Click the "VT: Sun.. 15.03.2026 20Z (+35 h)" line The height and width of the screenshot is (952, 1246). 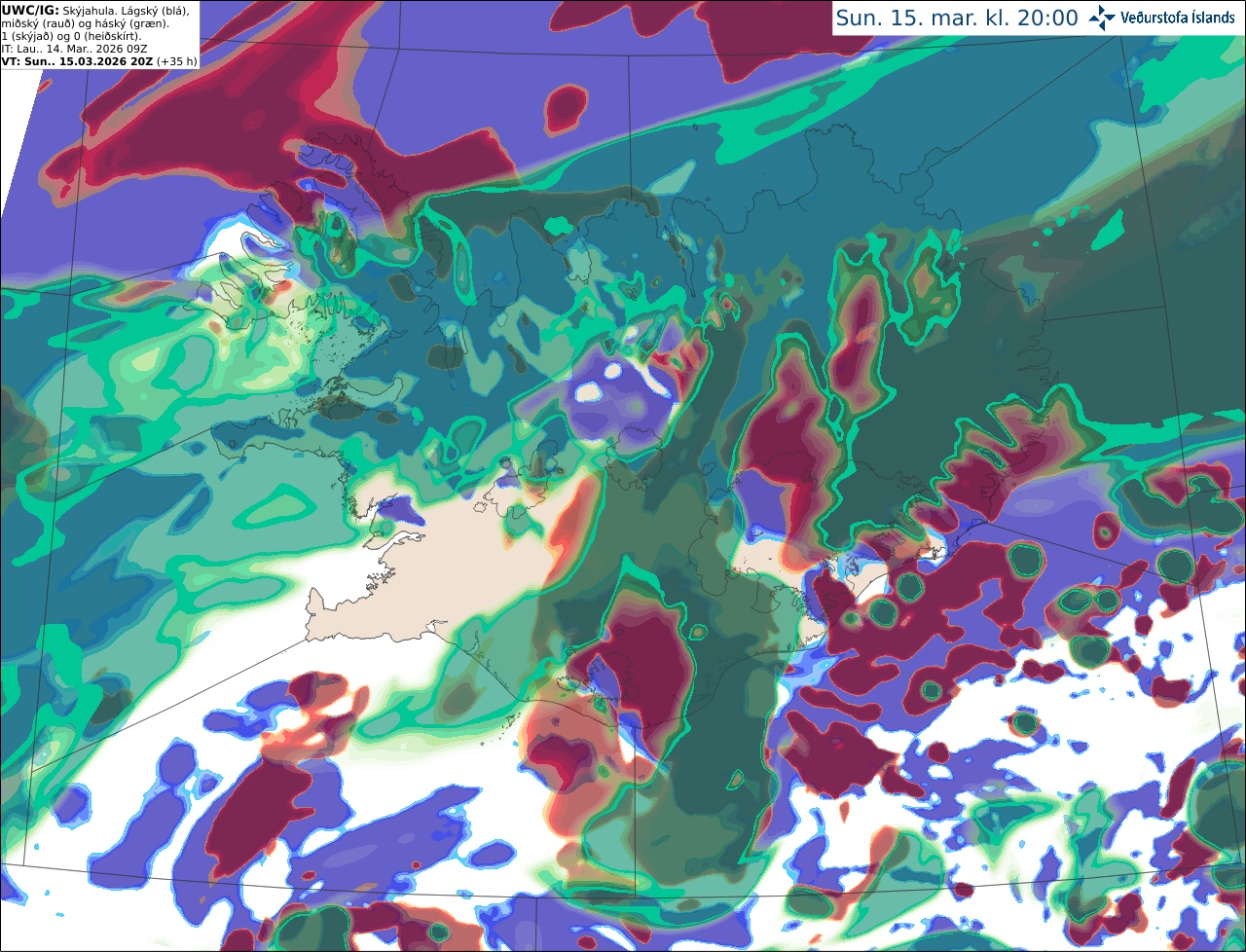coord(99,60)
